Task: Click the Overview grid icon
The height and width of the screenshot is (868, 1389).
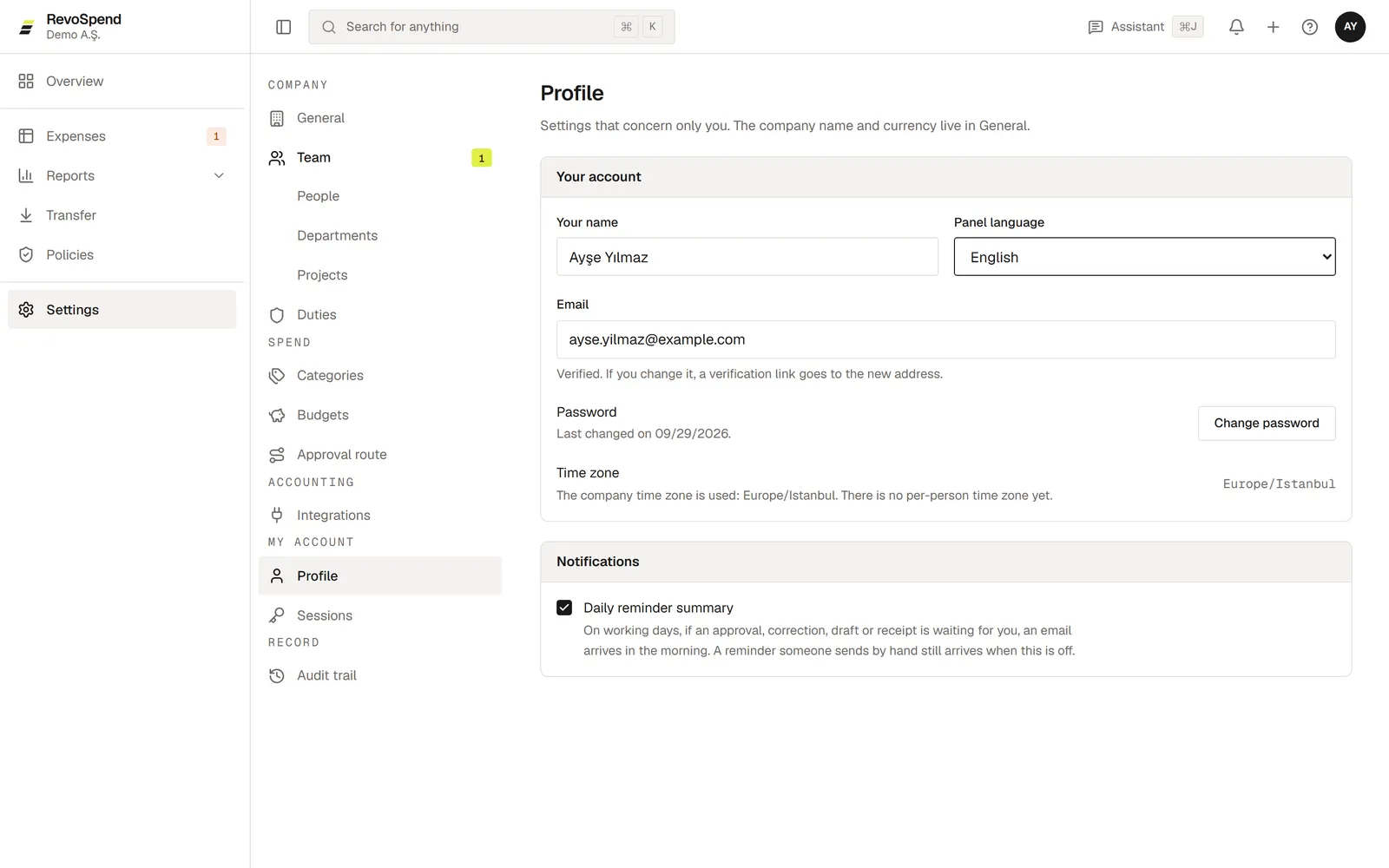Action: pyautogui.click(x=26, y=81)
